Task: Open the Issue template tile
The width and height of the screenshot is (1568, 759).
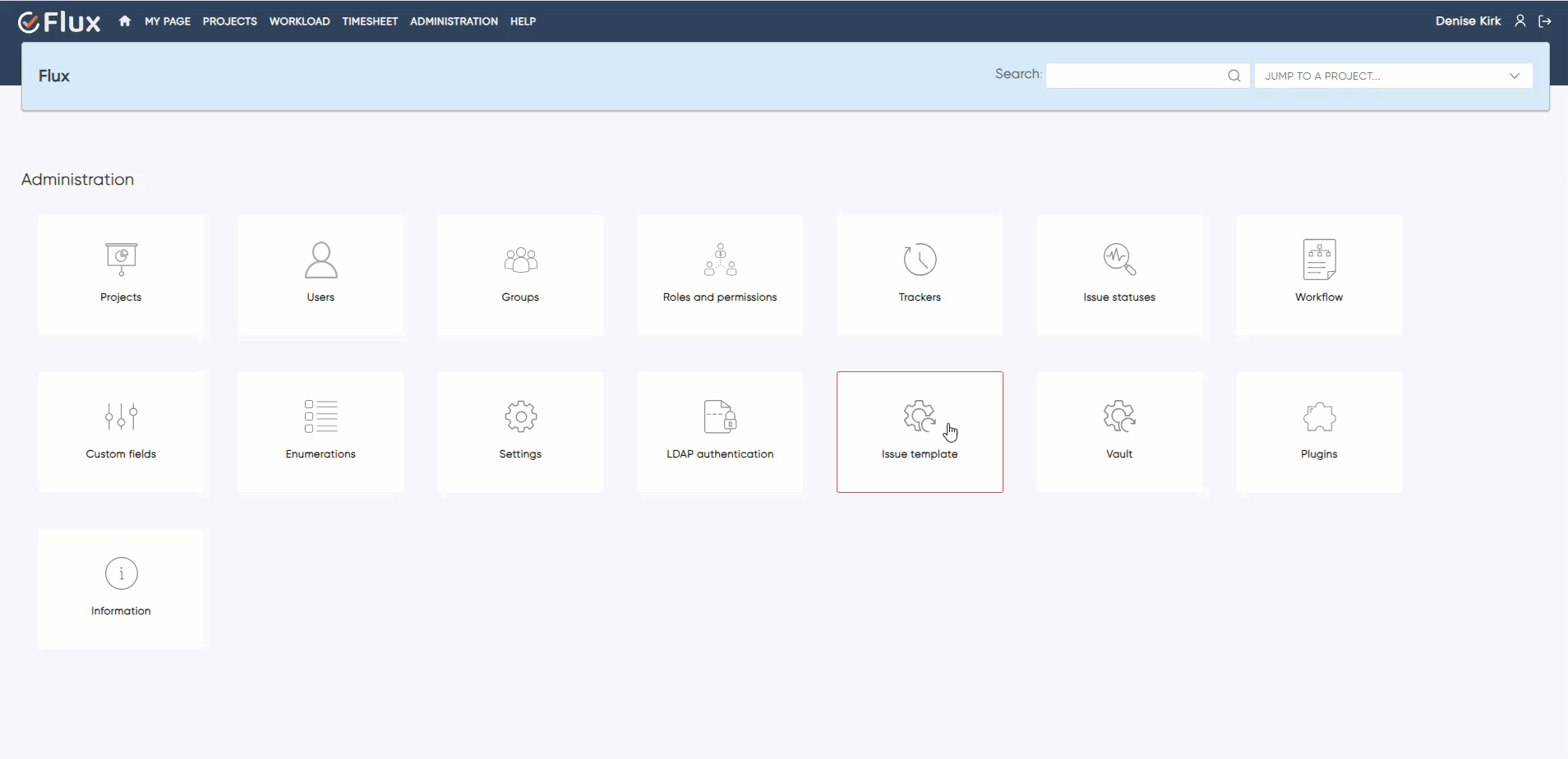Action: pyautogui.click(x=919, y=431)
